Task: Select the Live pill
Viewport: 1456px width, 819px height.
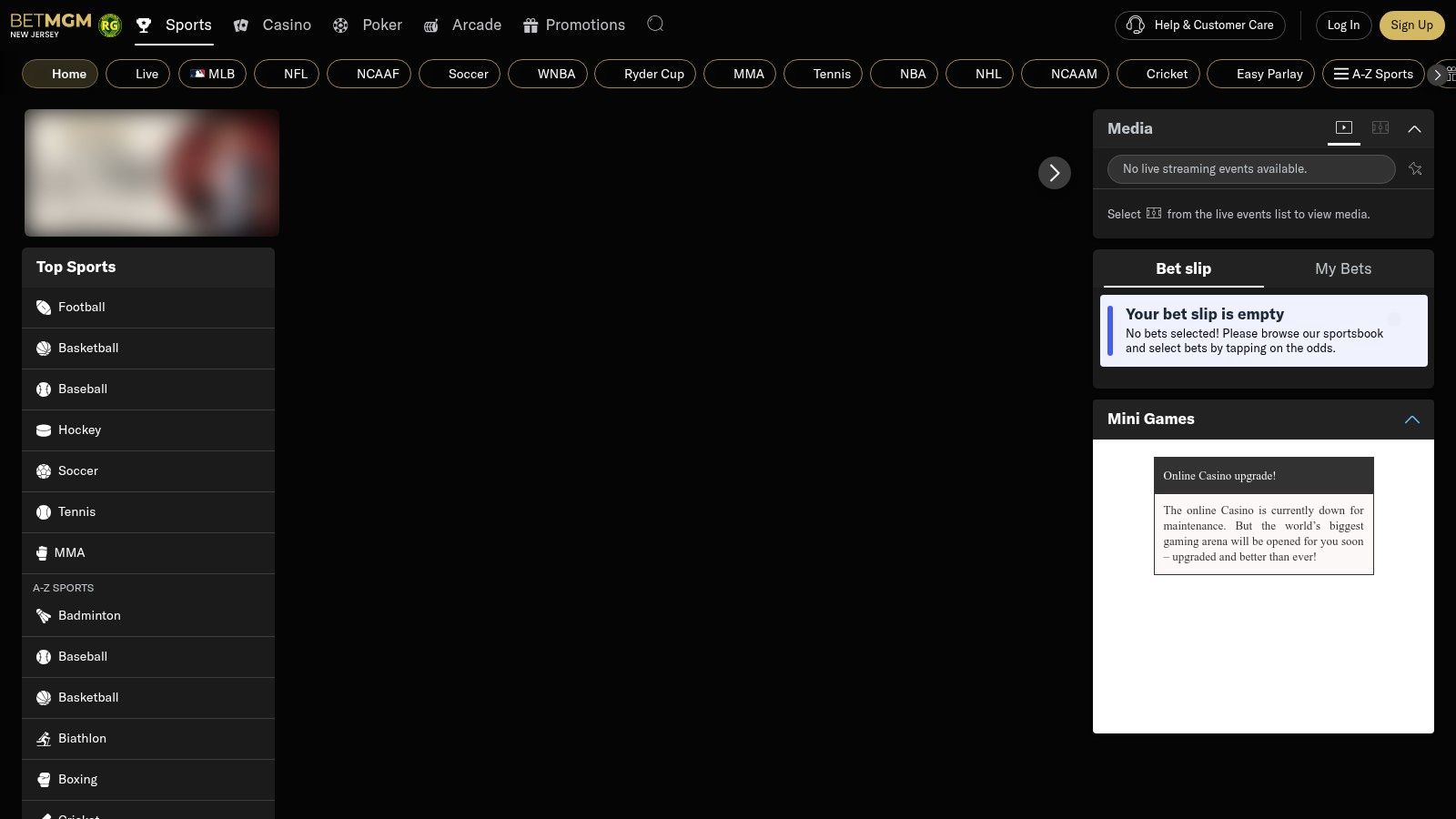Action: pyautogui.click(x=138, y=74)
